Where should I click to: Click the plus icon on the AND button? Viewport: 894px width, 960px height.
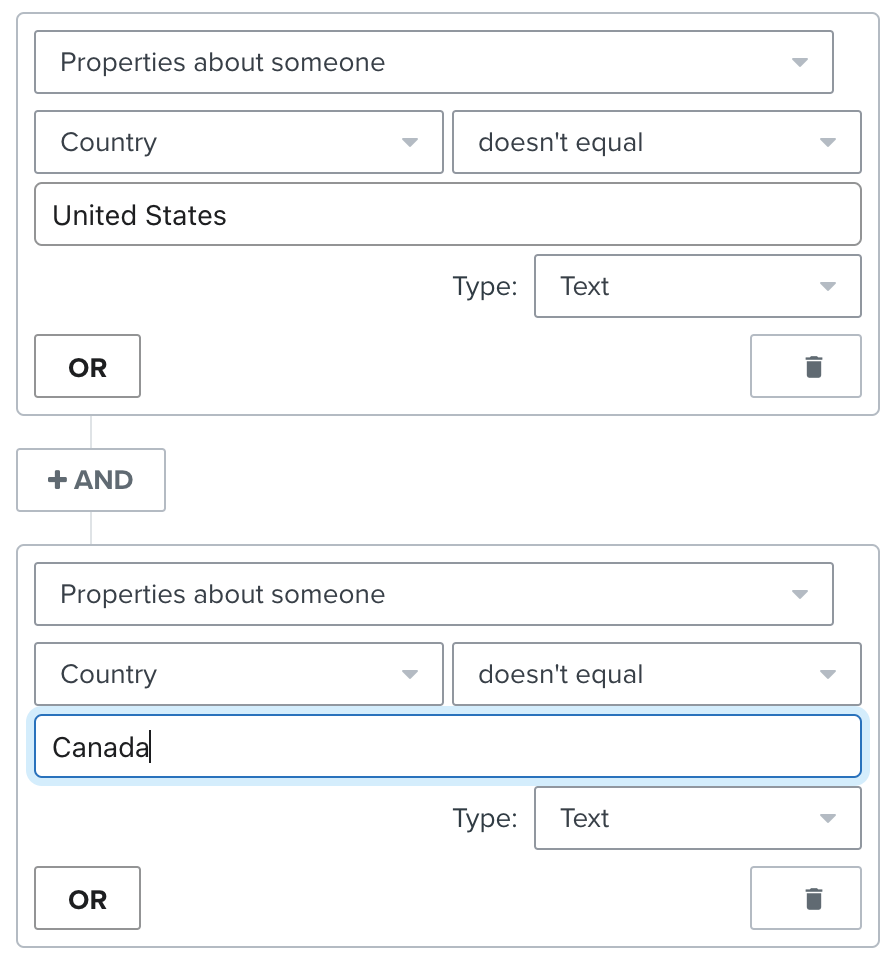56,480
